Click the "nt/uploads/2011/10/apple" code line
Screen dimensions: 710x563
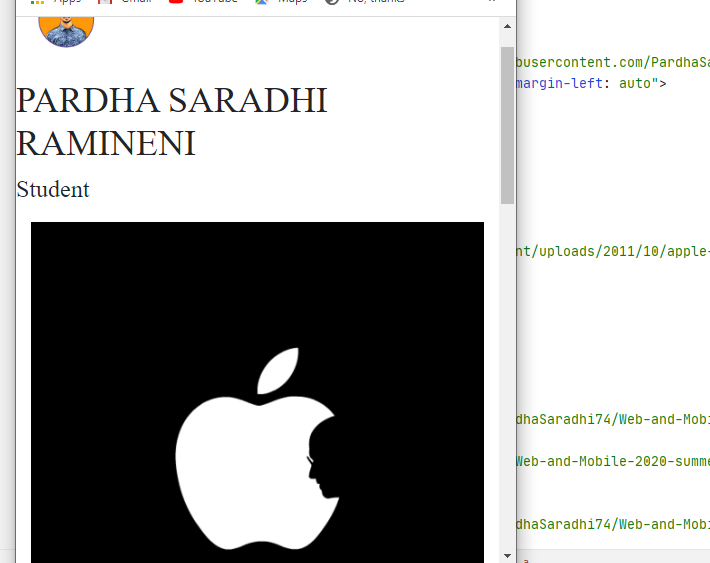[613, 251]
